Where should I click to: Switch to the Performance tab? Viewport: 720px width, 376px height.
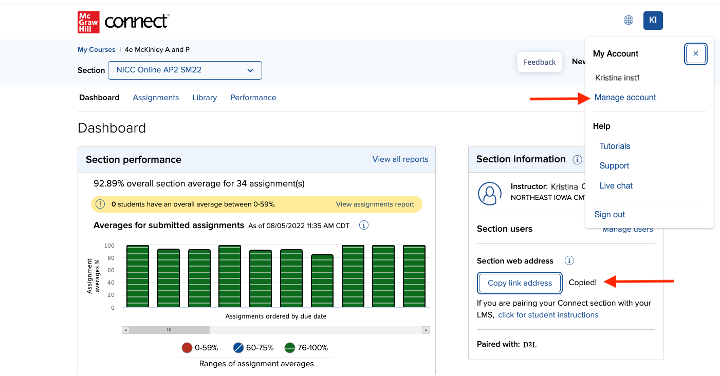pyautogui.click(x=253, y=97)
